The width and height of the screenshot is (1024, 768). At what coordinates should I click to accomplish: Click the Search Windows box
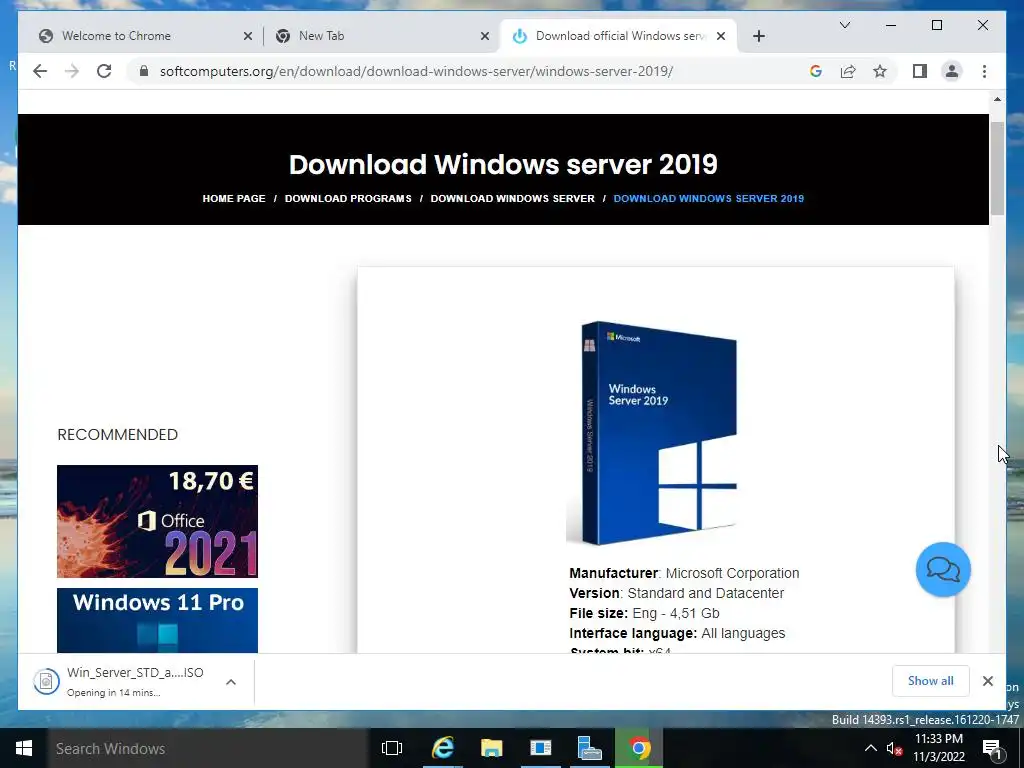208,748
